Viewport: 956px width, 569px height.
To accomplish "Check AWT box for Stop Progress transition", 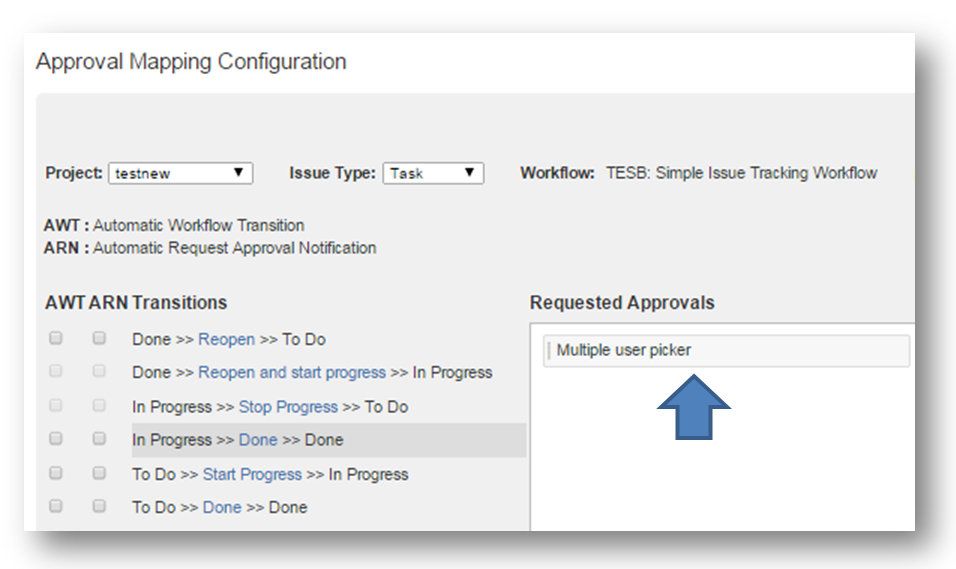I will pyautogui.click(x=56, y=406).
